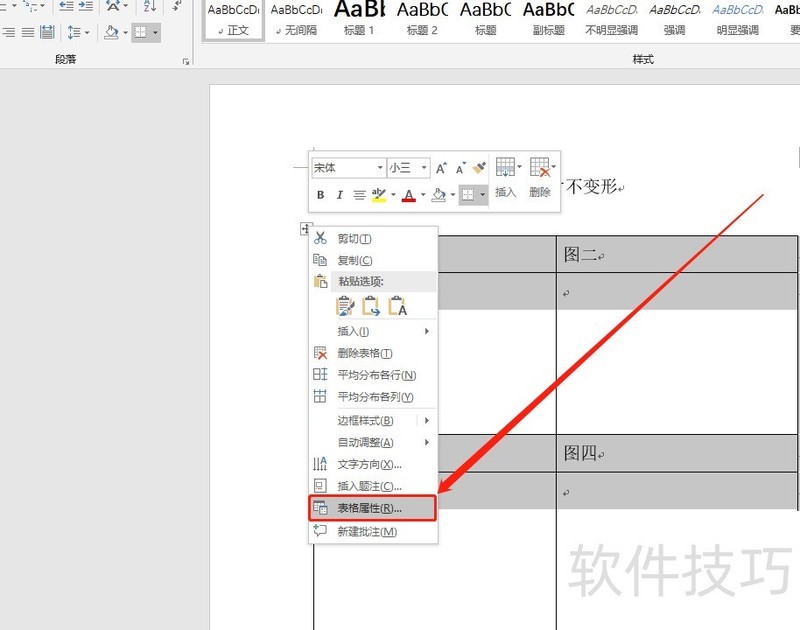The image size is (800, 630).
Task: Click the ribbon borders button icon
Action: click(x=140, y=33)
